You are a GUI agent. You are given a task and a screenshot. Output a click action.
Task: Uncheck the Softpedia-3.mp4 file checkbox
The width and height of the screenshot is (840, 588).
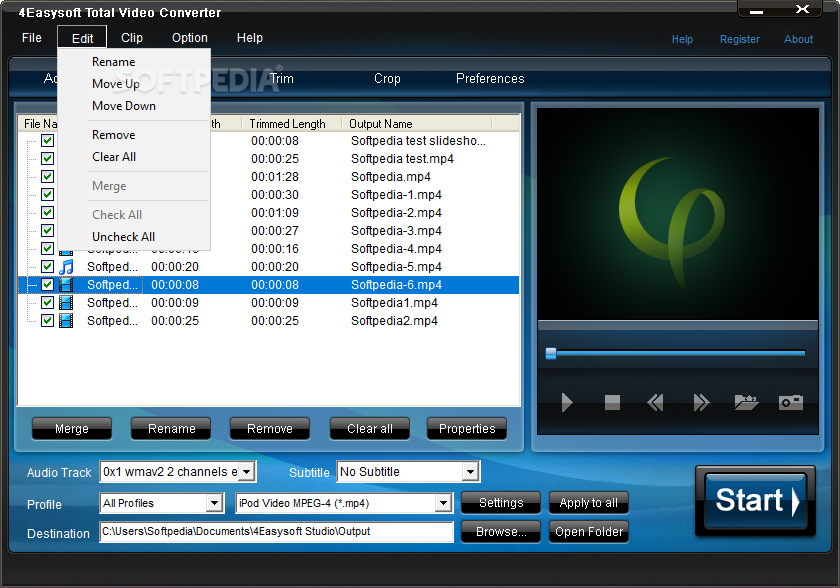tap(48, 231)
